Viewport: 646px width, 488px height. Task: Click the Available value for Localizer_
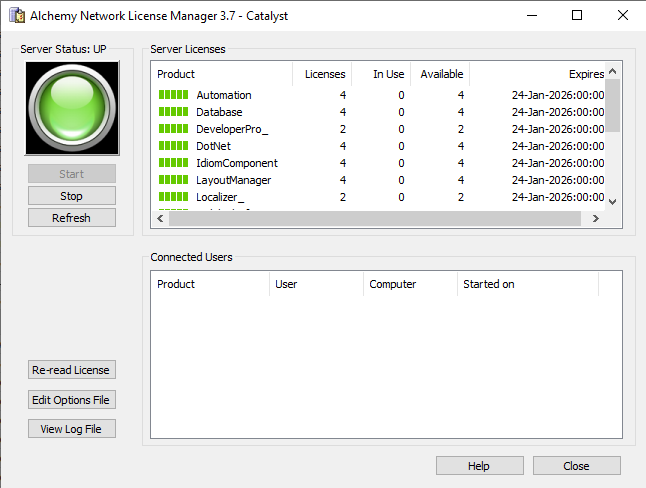click(461, 197)
